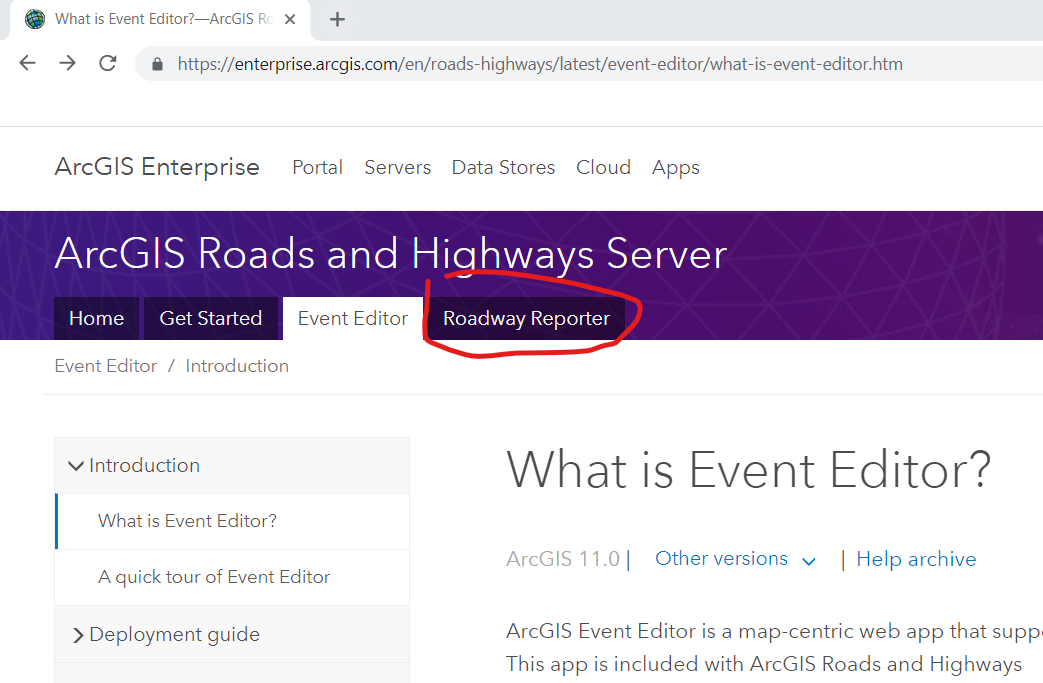Open 'A quick tour of Event Editor'
Screen dimensions: 1043x683
[x=233, y=577]
